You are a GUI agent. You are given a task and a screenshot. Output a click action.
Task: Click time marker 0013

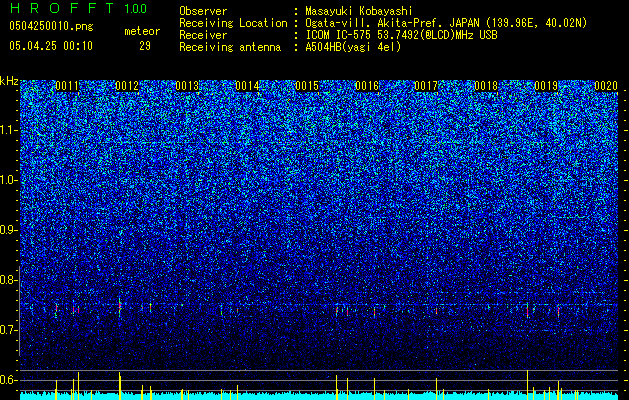pyautogui.click(x=187, y=86)
